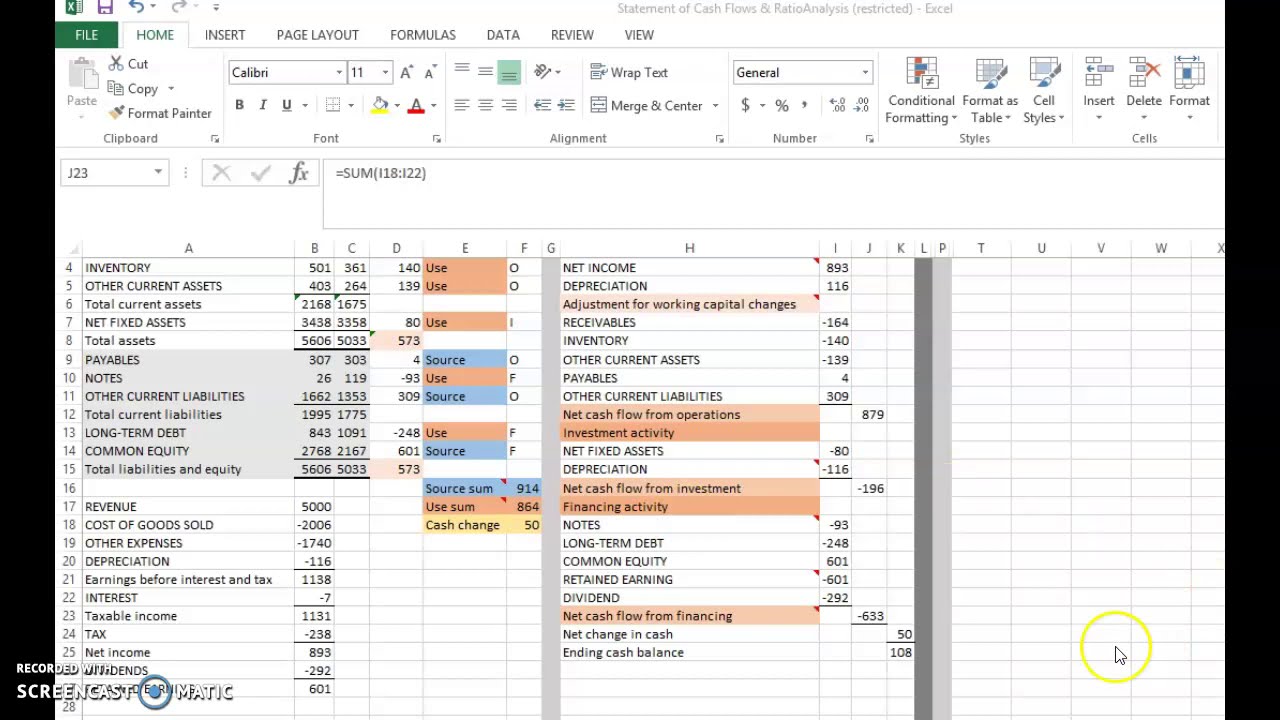This screenshot has height=720, width=1280.
Task: Open the Name Box dropdown arrow
Action: point(158,173)
